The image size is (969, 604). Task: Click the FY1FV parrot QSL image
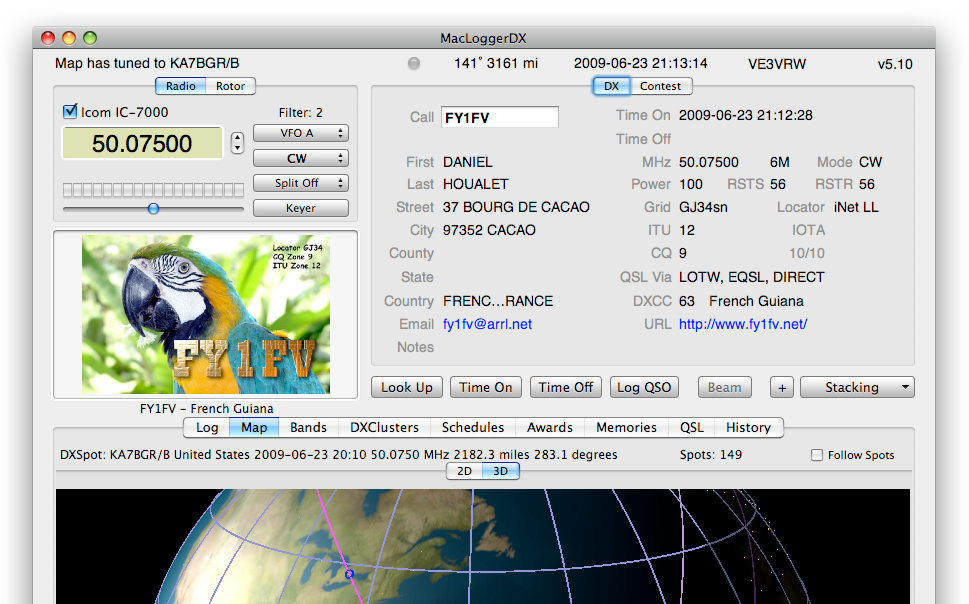coord(206,314)
